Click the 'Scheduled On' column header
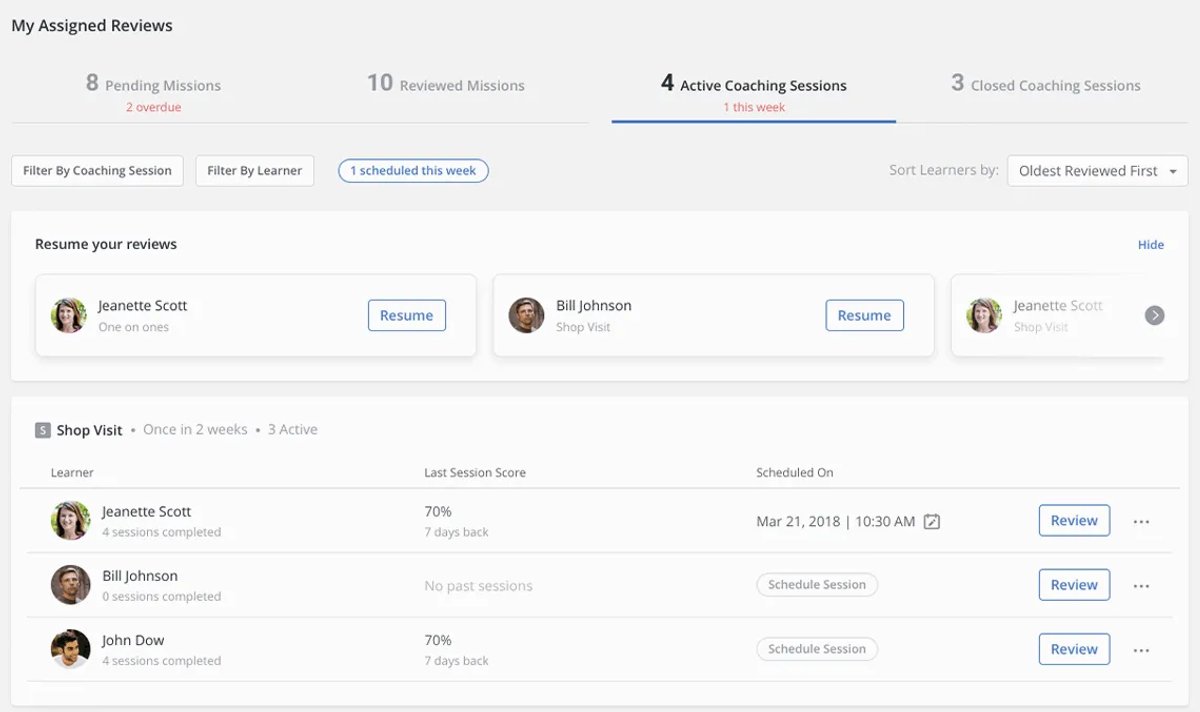 [x=795, y=473]
